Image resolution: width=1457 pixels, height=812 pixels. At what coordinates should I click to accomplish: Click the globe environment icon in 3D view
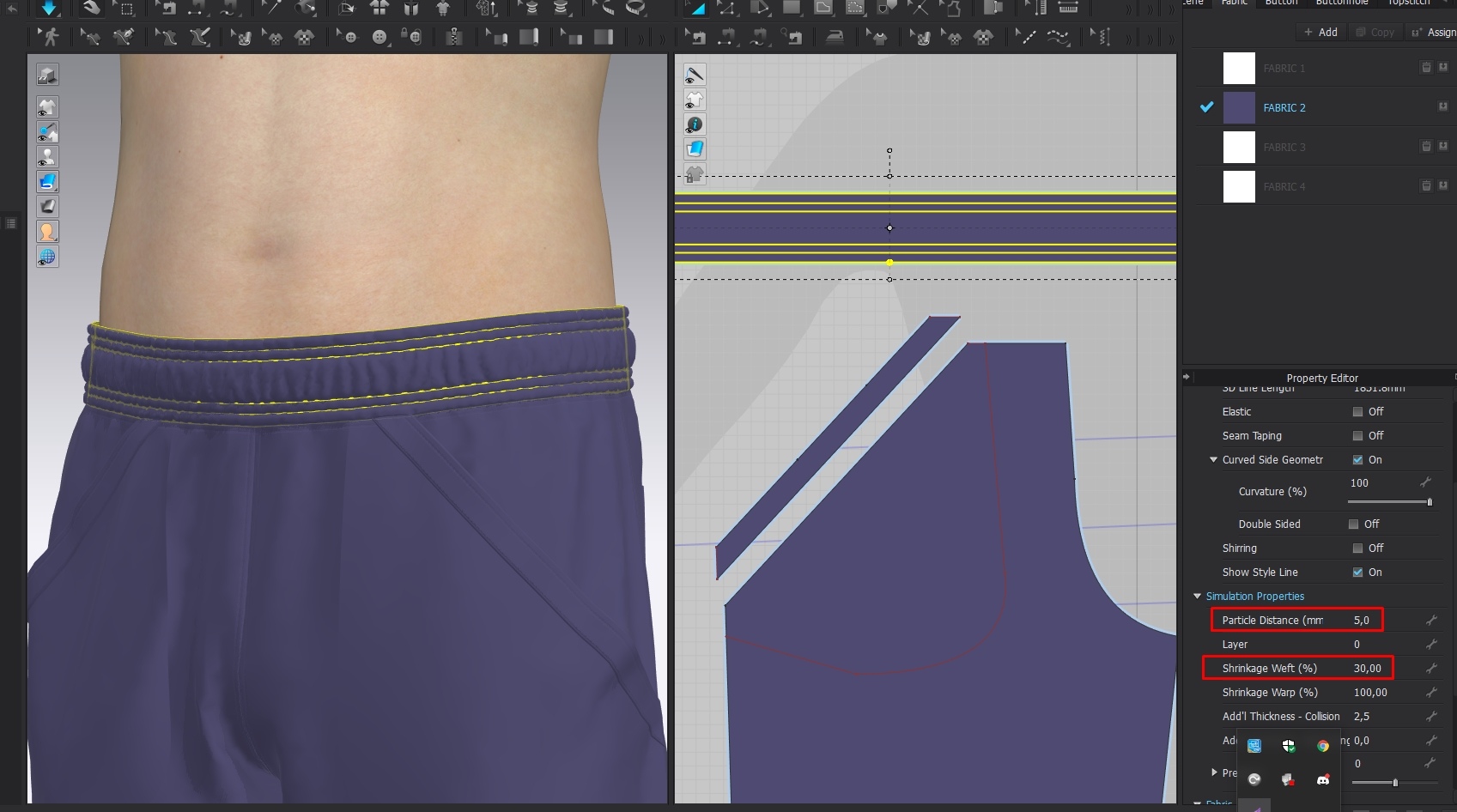click(x=47, y=257)
